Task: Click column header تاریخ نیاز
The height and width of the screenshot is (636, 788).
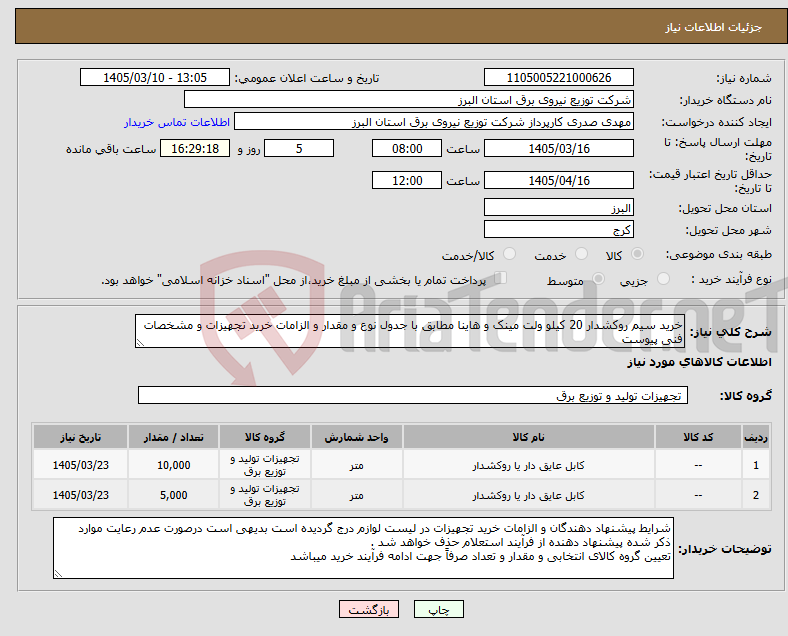Action: coord(80,437)
